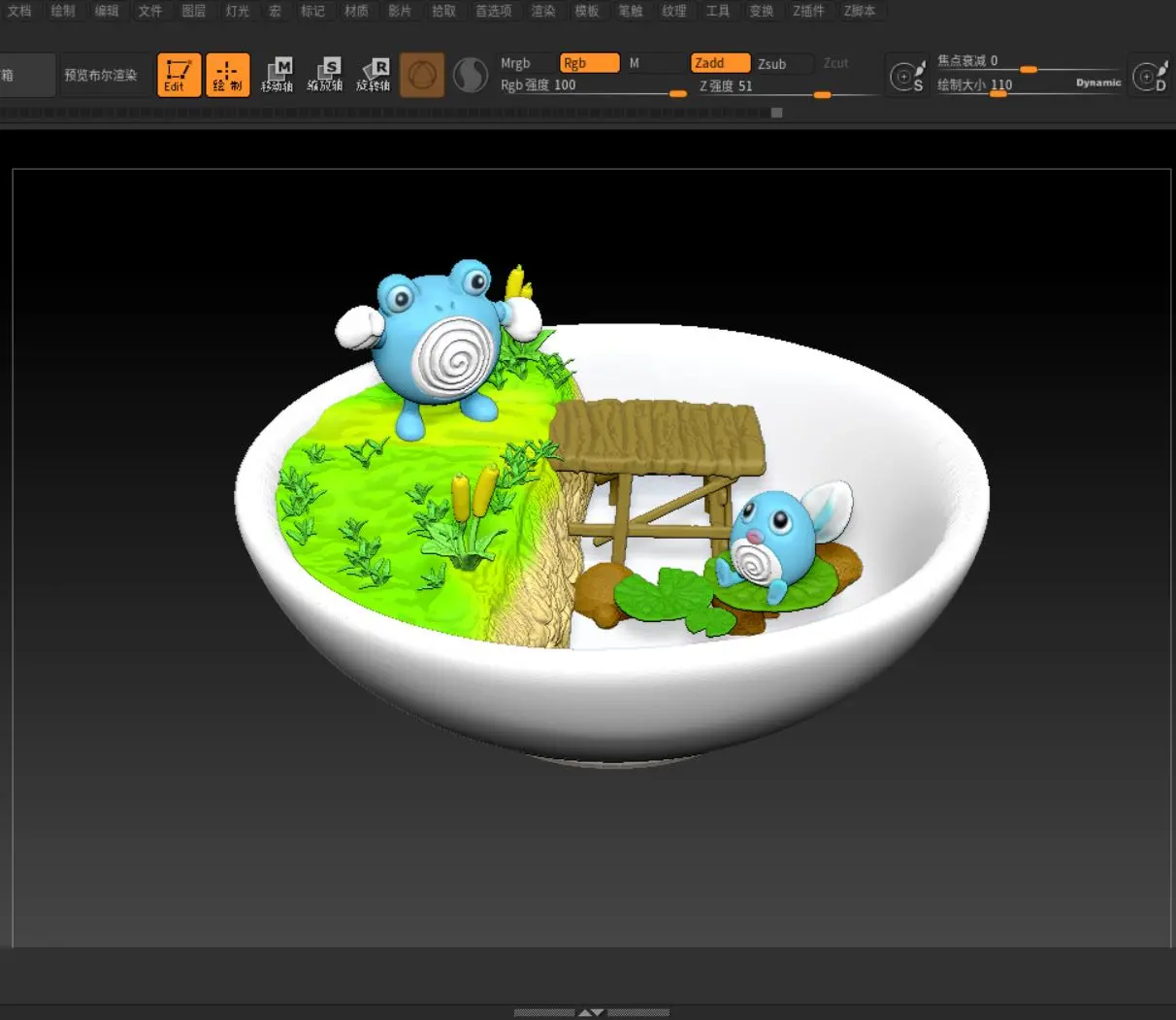The image size is (1176, 1020).
Task: Open the 文档 menu
Action: 19,11
